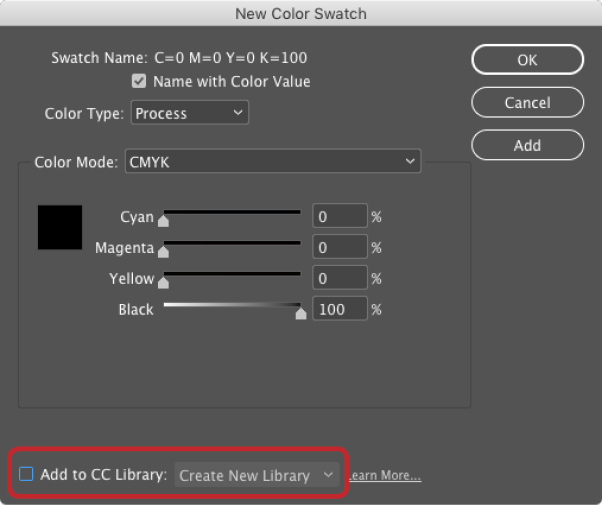Open the Color Type dropdown
Image resolution: width=602 pixels, height=505 pixels.
(190, 113)
